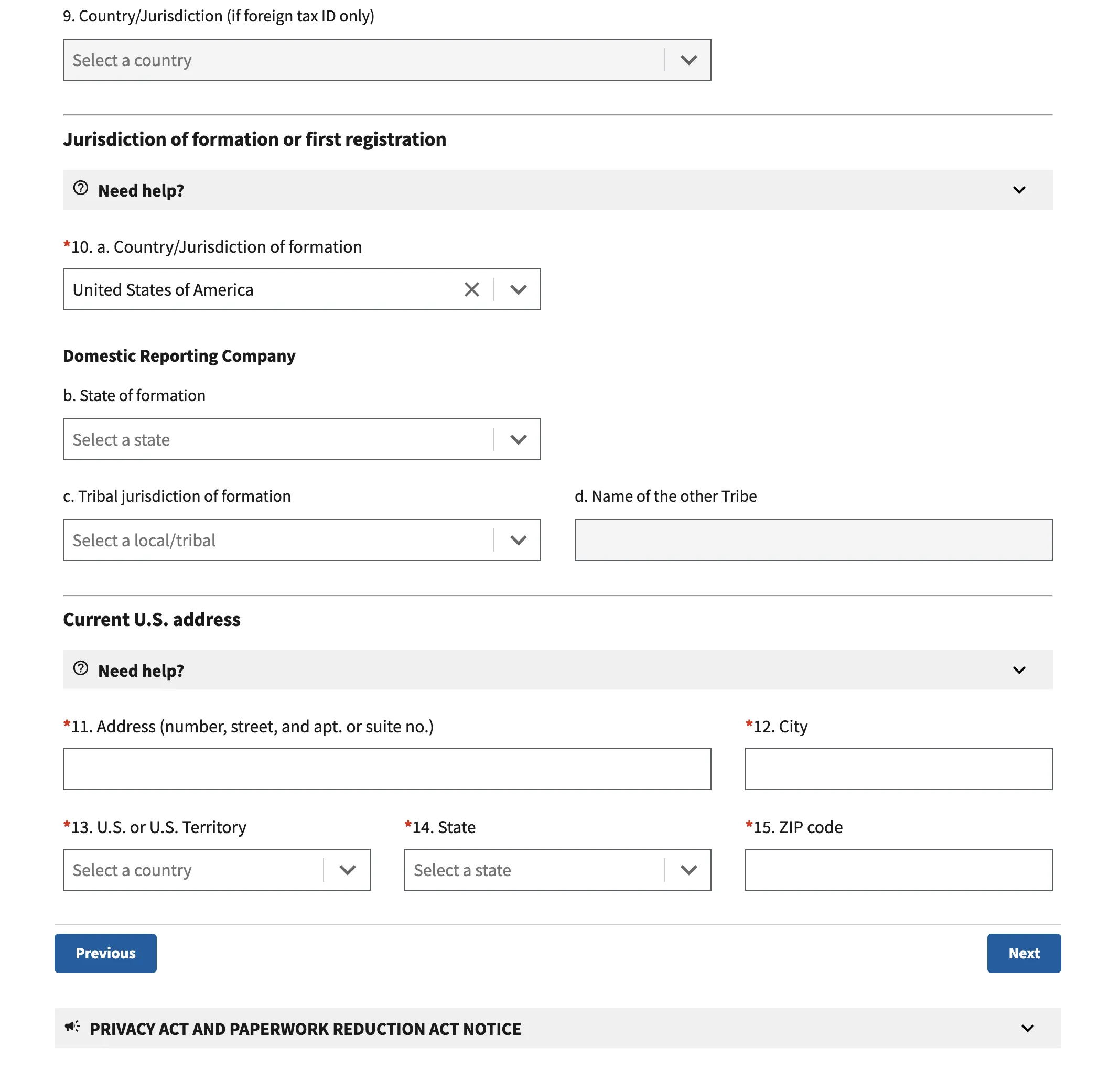The image size is (1120, 1080).
Task: Click the Name of the other Tribe field
Action: (813, 539)
